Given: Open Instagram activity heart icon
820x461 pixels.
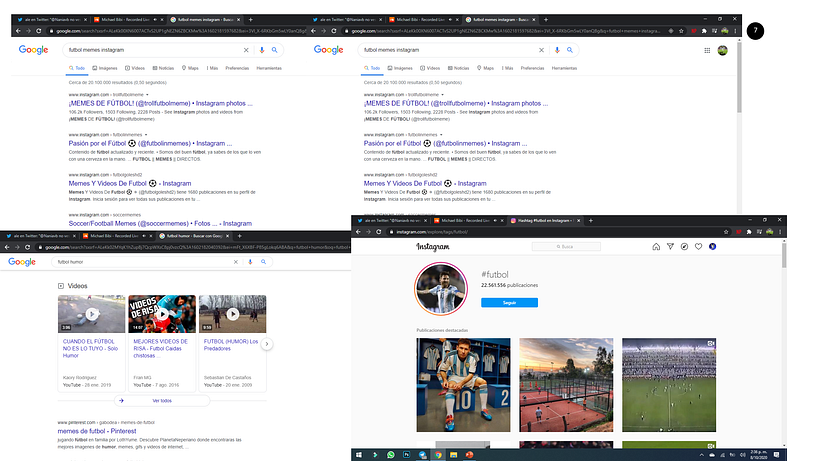Looking at the screenshot, I should coord(698,247).
